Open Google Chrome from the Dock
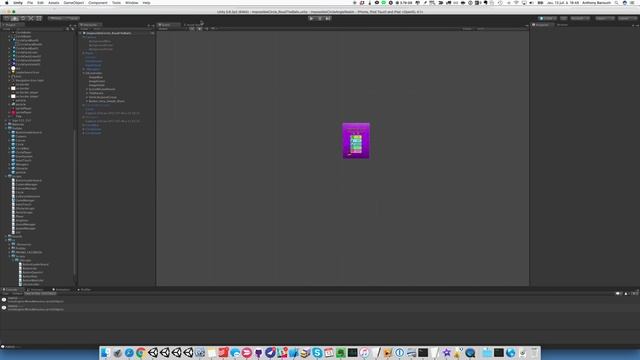Viewport: 640px width, 360px height. [x=141, y=353]
